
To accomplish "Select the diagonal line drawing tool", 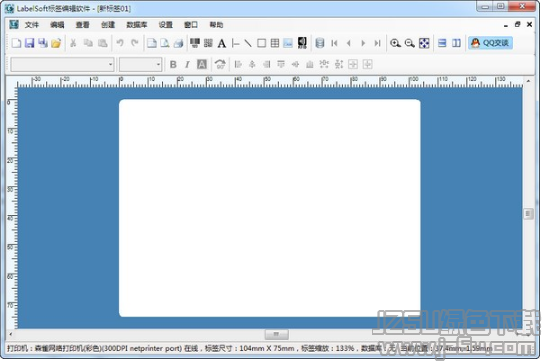I will 248,43.
